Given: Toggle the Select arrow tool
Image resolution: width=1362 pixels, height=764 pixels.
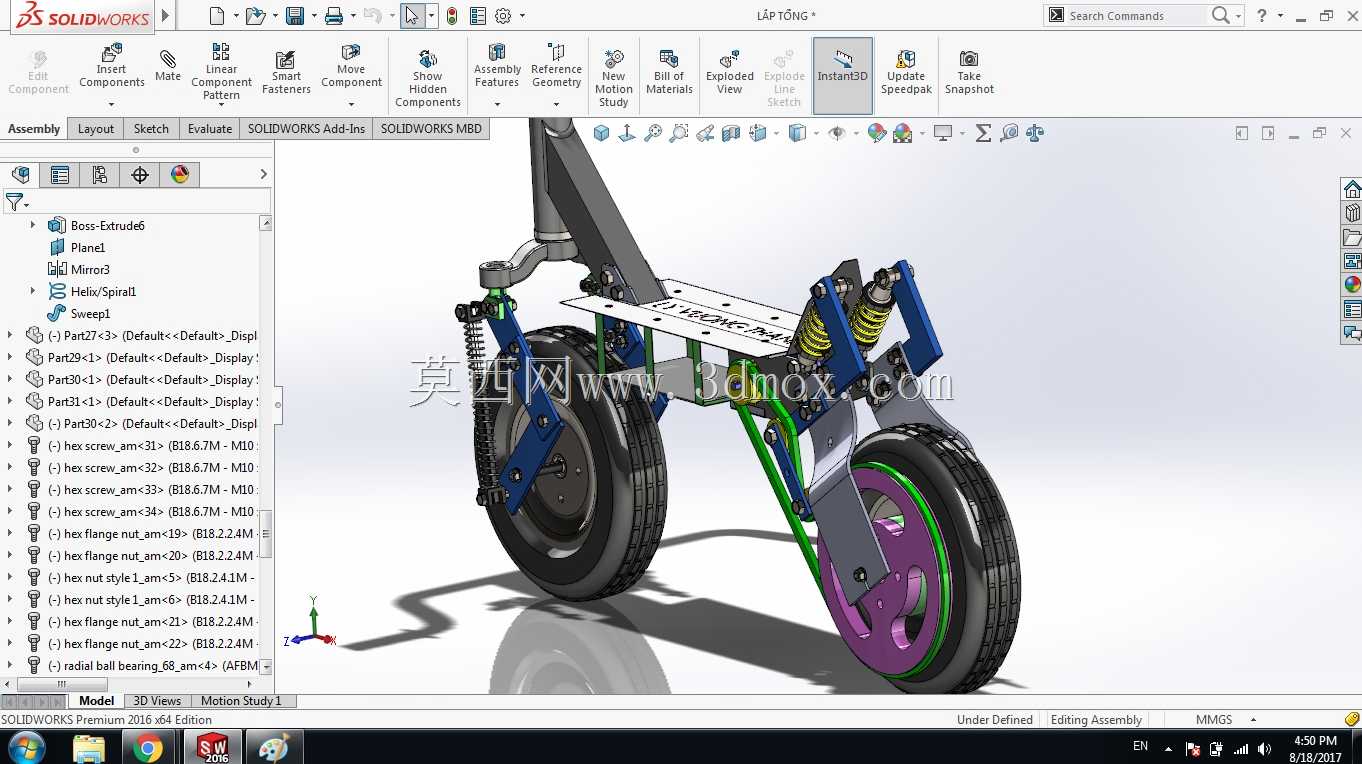Looking at the screenshot, I should point(412,16).
